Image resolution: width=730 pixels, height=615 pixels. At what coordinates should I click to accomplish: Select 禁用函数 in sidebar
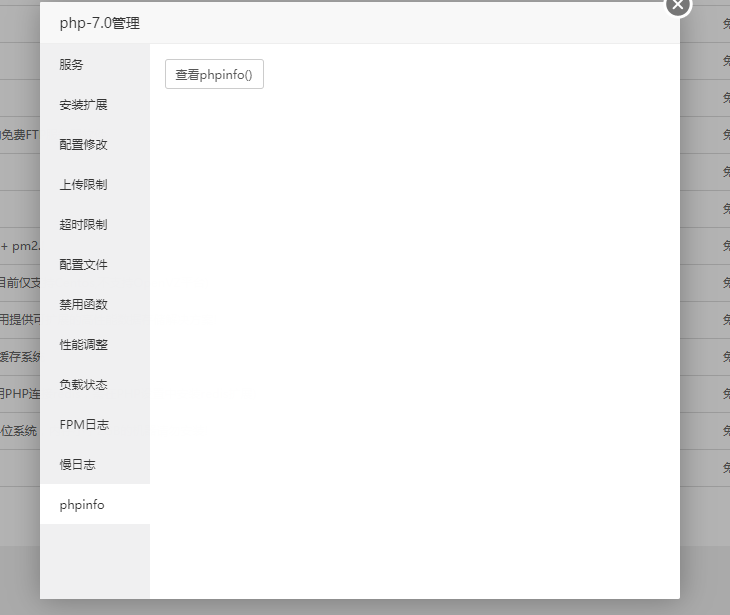point(95,305)
